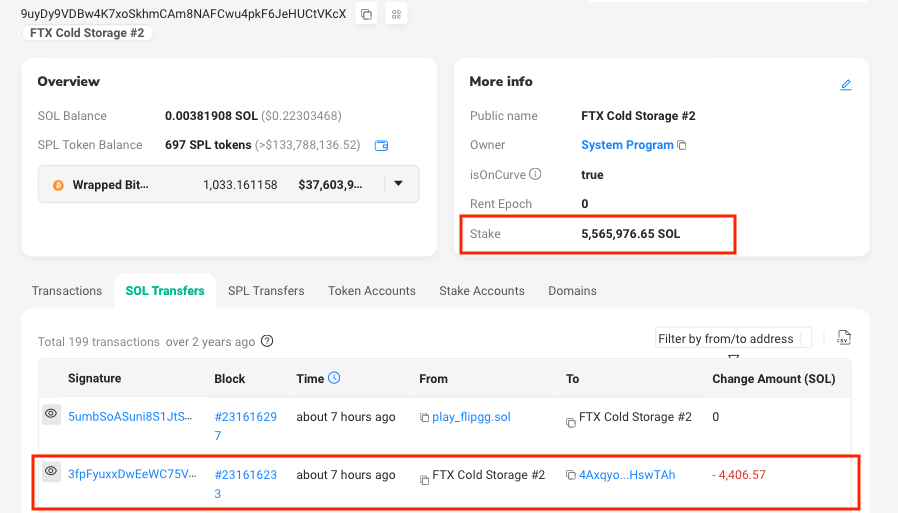
Task: Toggle Time column clock format
Action: [334, 378]
